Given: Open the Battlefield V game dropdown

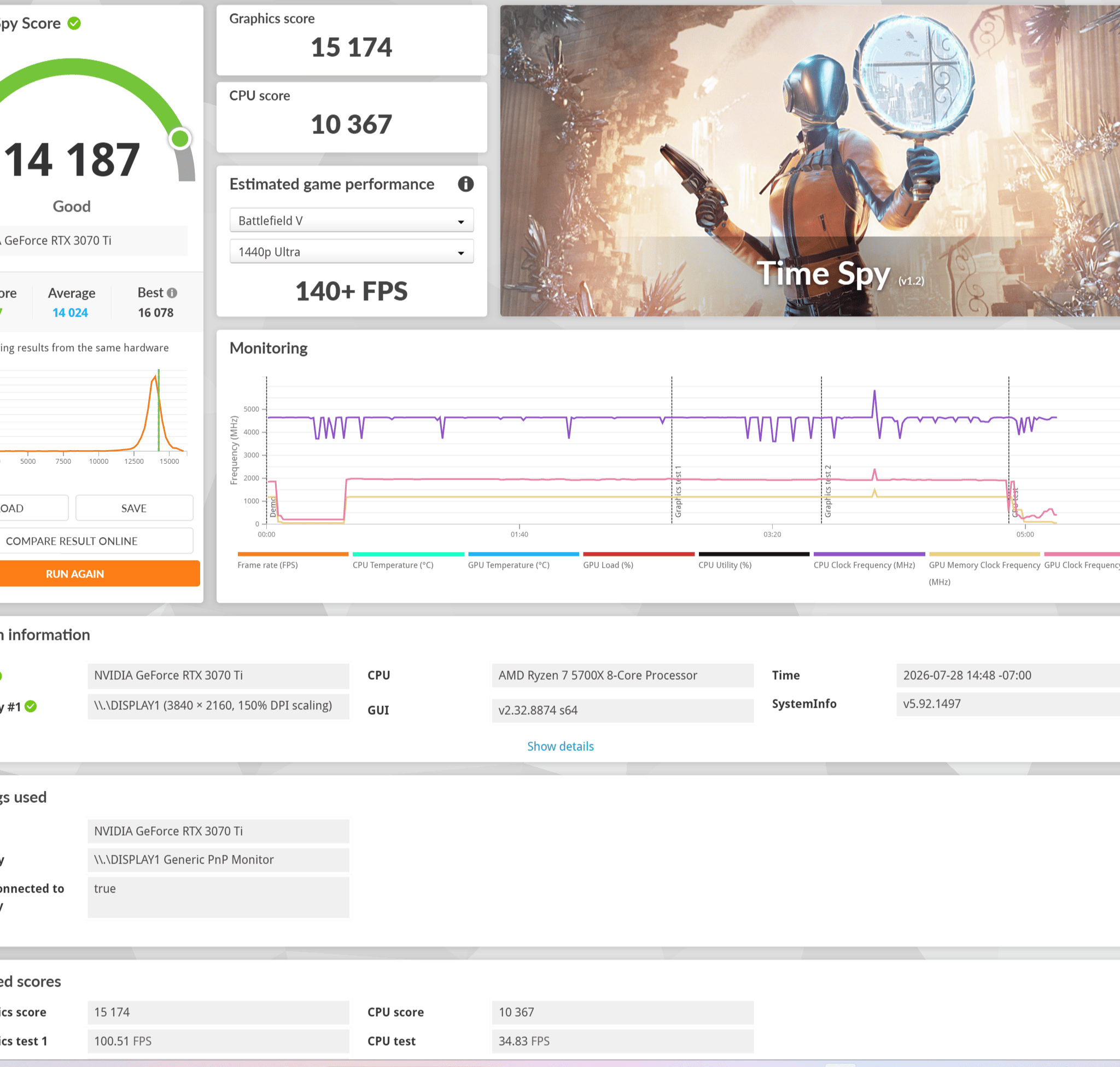Looking at the screenshot, I should 352,221.
